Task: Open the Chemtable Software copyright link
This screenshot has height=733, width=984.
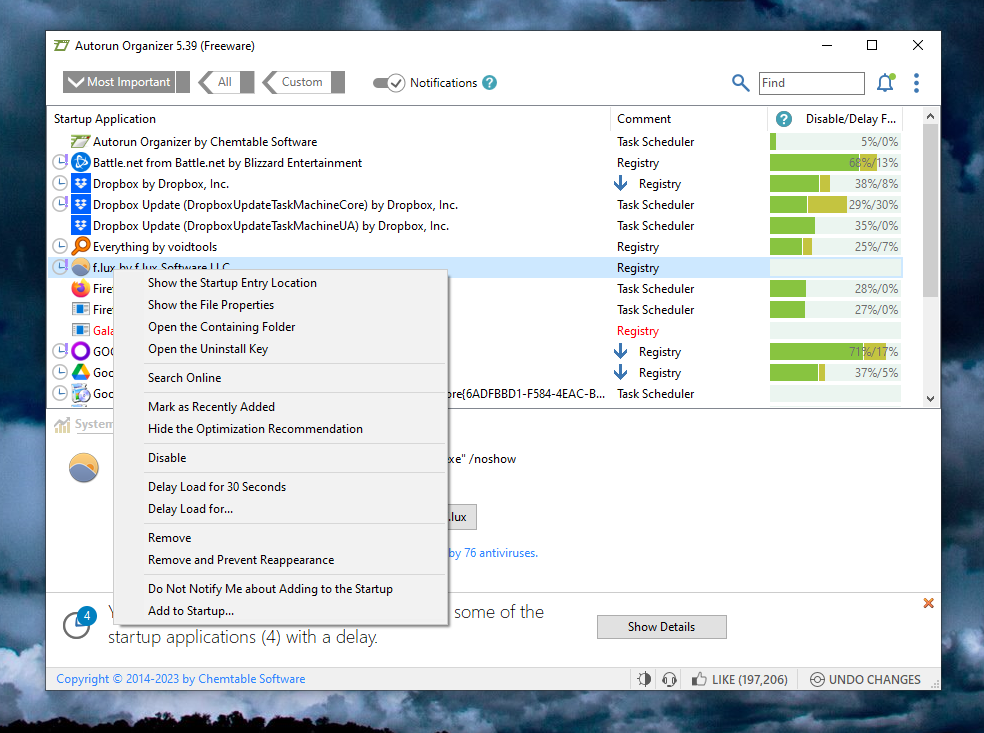Action: (181, 679)
